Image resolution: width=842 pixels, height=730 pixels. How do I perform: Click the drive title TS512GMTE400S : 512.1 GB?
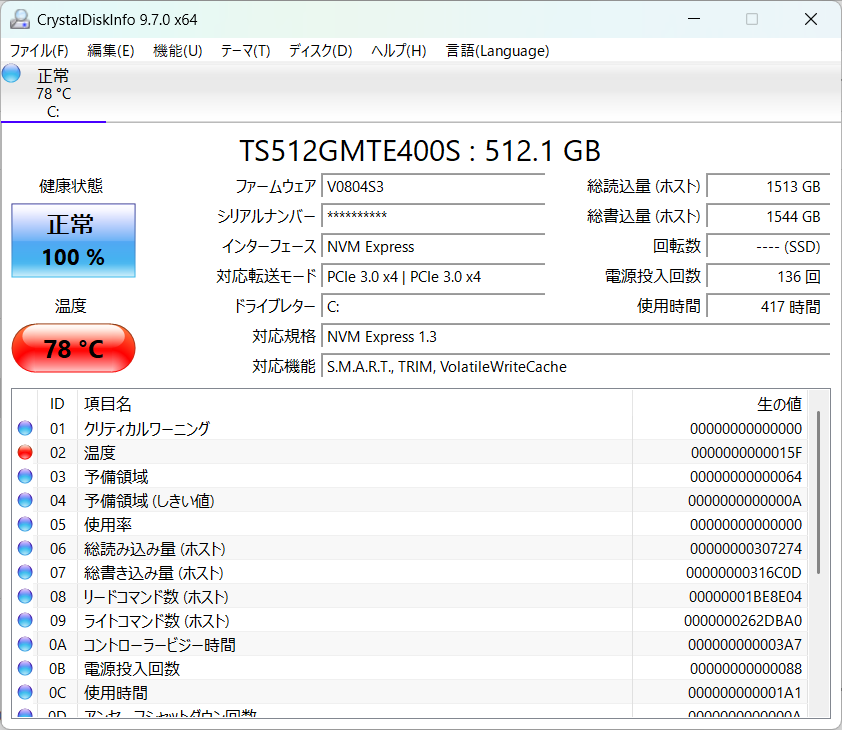(420, 151)
